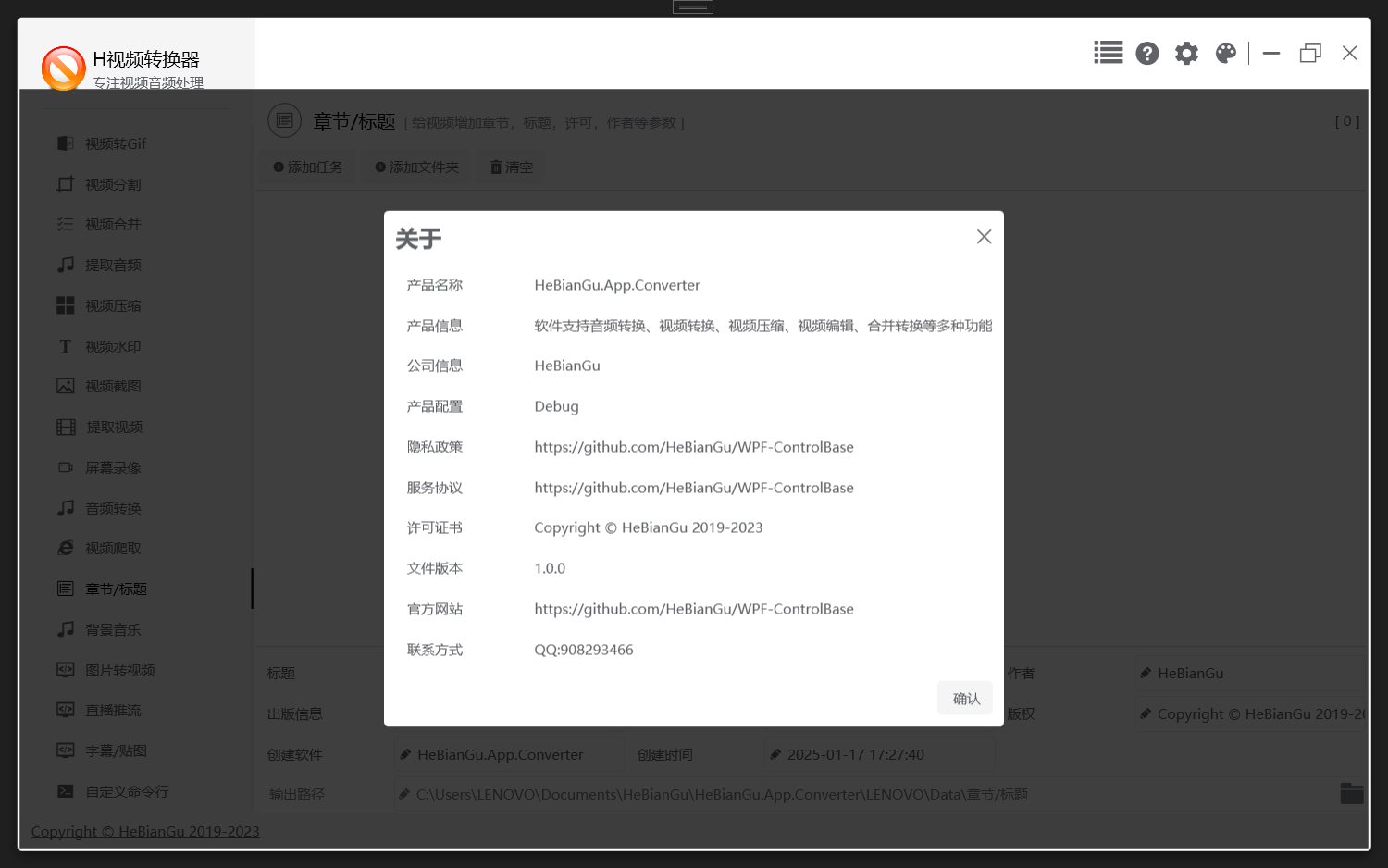Image resolution: width=1388 pixels, height=868 pixels.
Task: Select 视频水印 in the sidebar
Action: (137, 346)
